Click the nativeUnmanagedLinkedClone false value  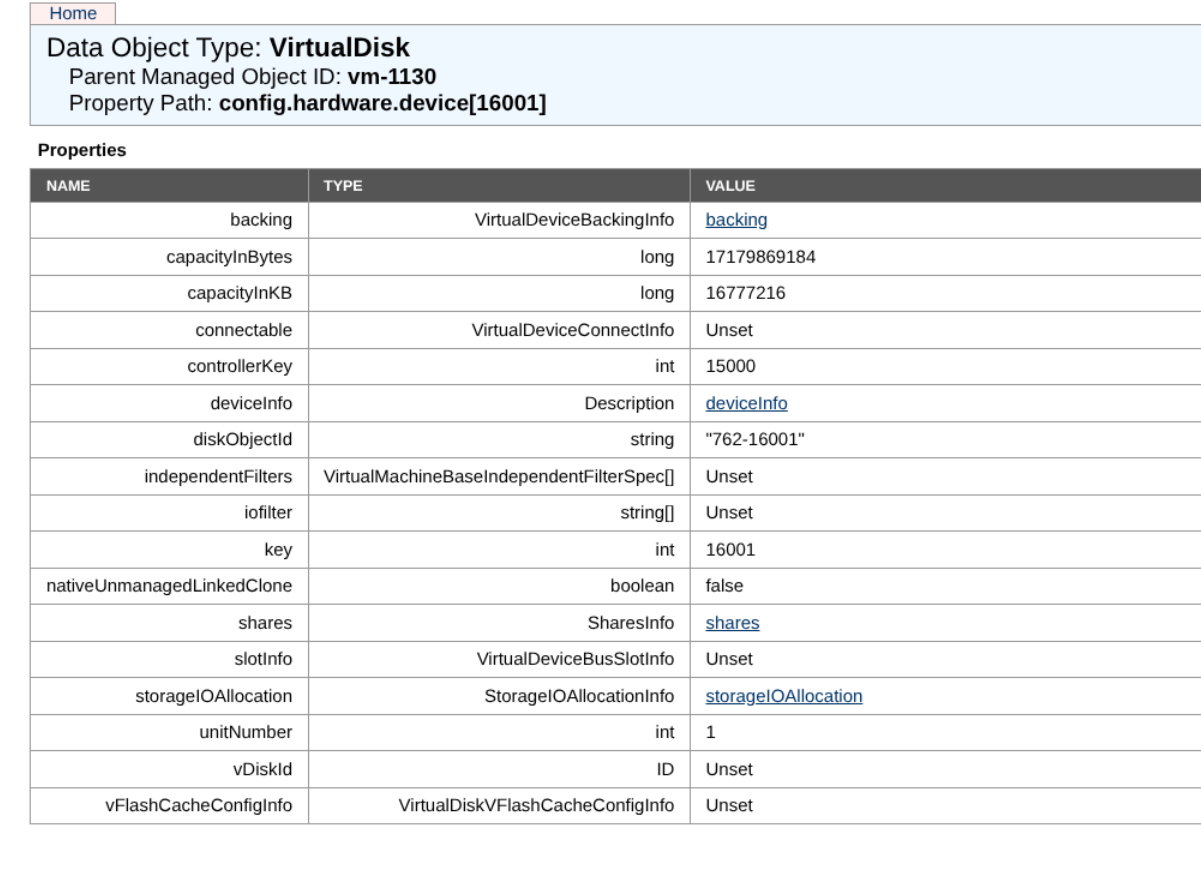(x=724, y=586)
